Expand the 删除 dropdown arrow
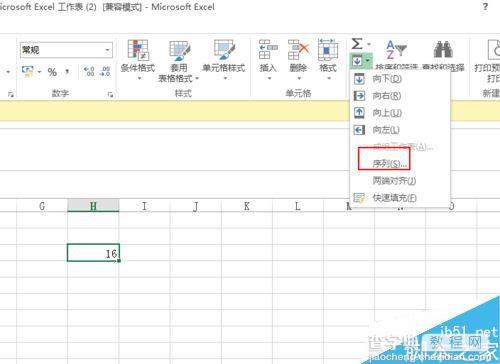 point(299,78)
